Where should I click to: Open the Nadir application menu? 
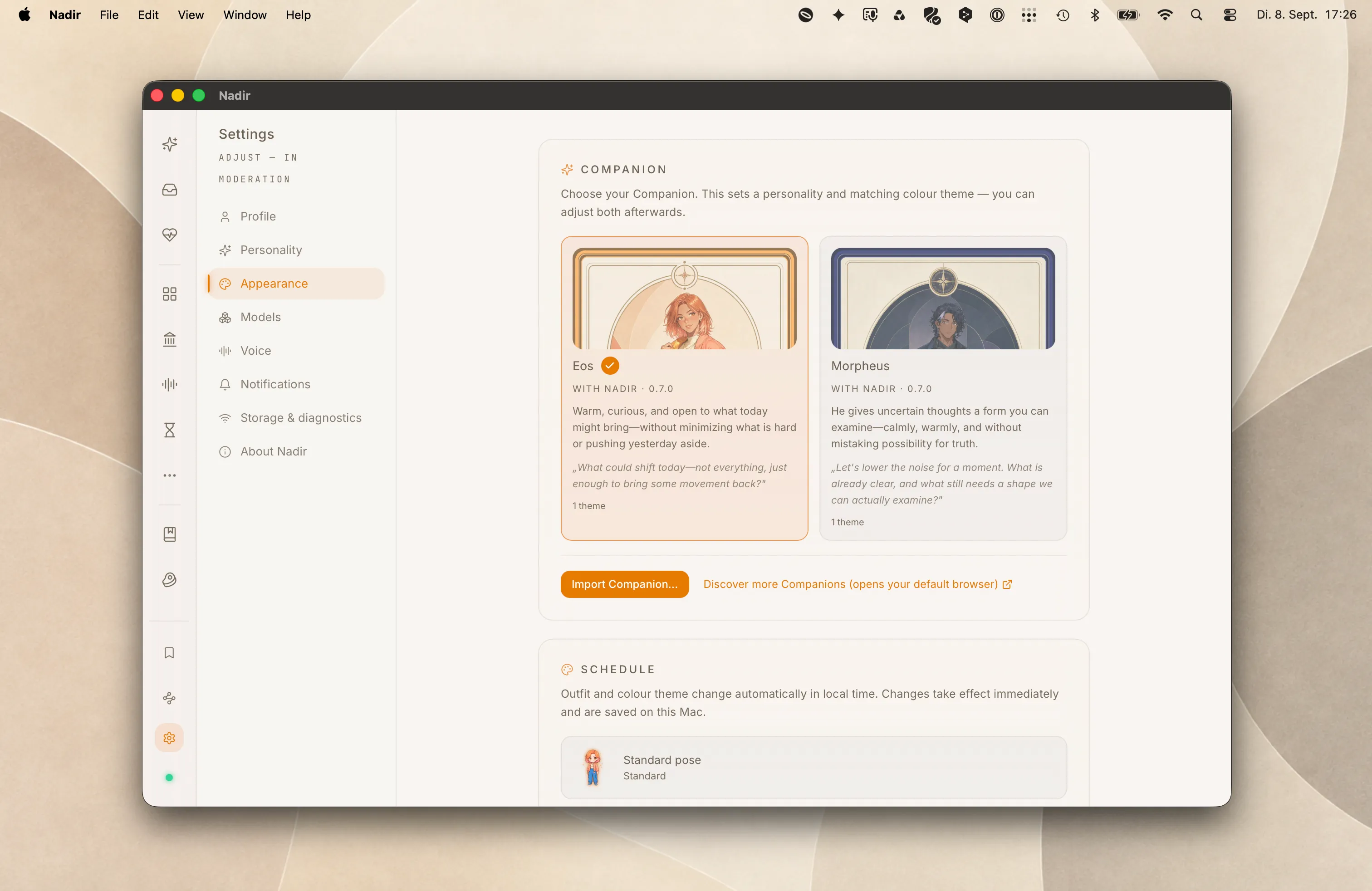point(64,15)
